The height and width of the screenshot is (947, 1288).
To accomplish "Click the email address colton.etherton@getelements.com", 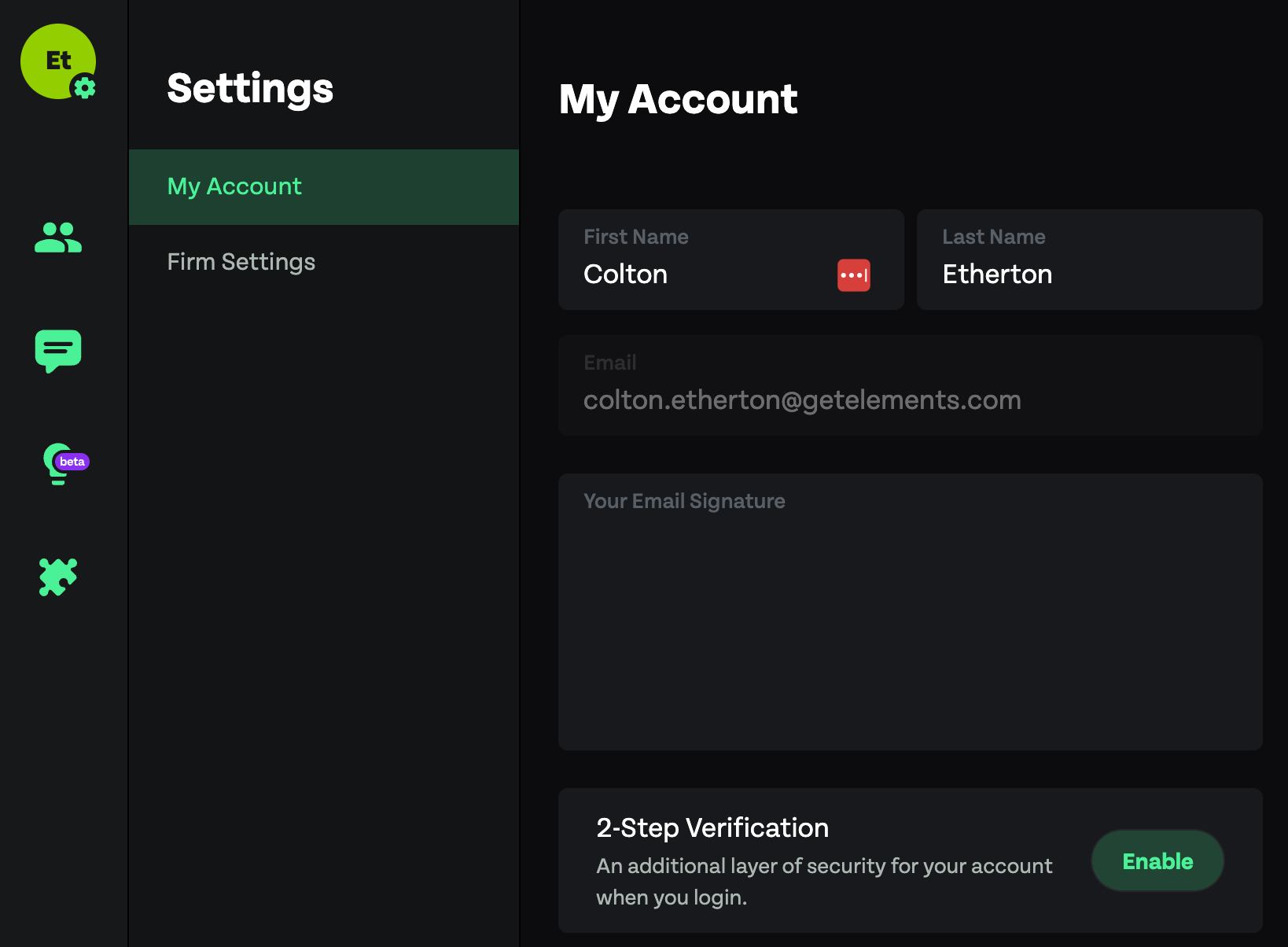I will (x=802, y=400).
